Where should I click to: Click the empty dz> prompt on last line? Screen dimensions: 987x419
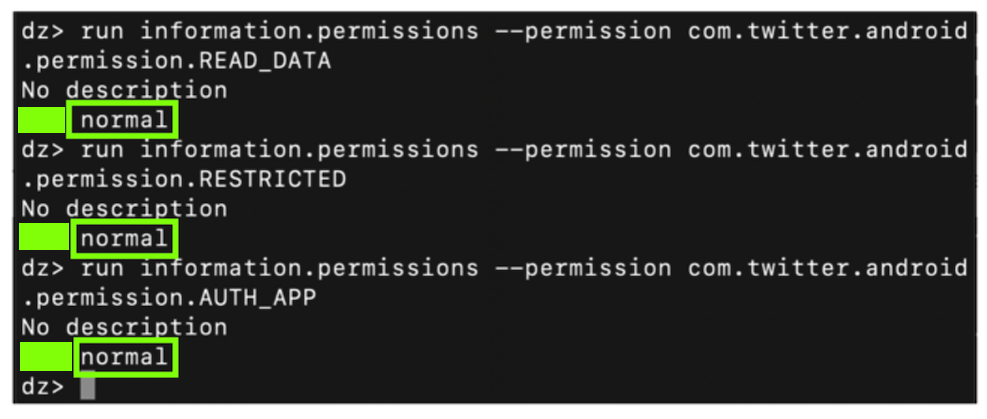click(x=42, y=387)
